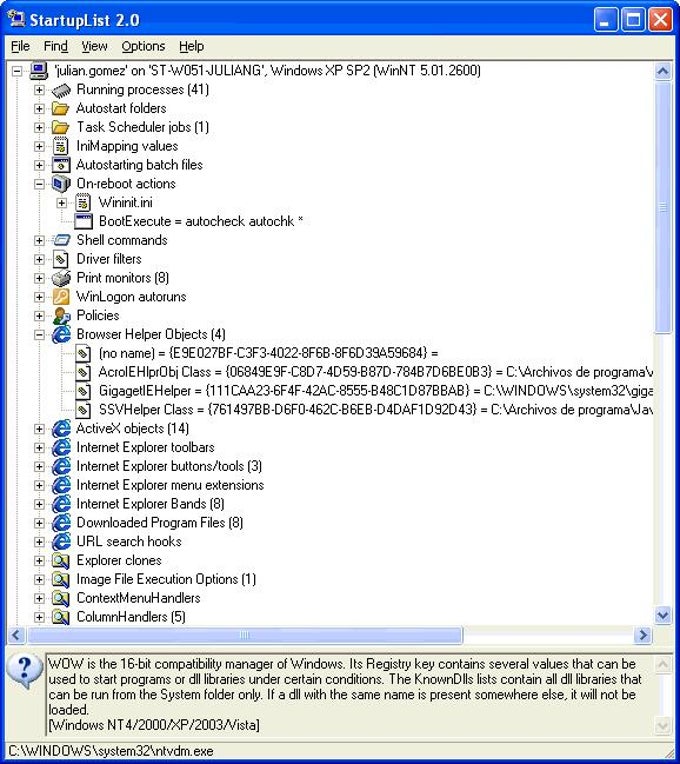Click the computer icon at tree root
Image resolution: width=680 pixels, height=764 pixels.
click(x=38, y=71)
